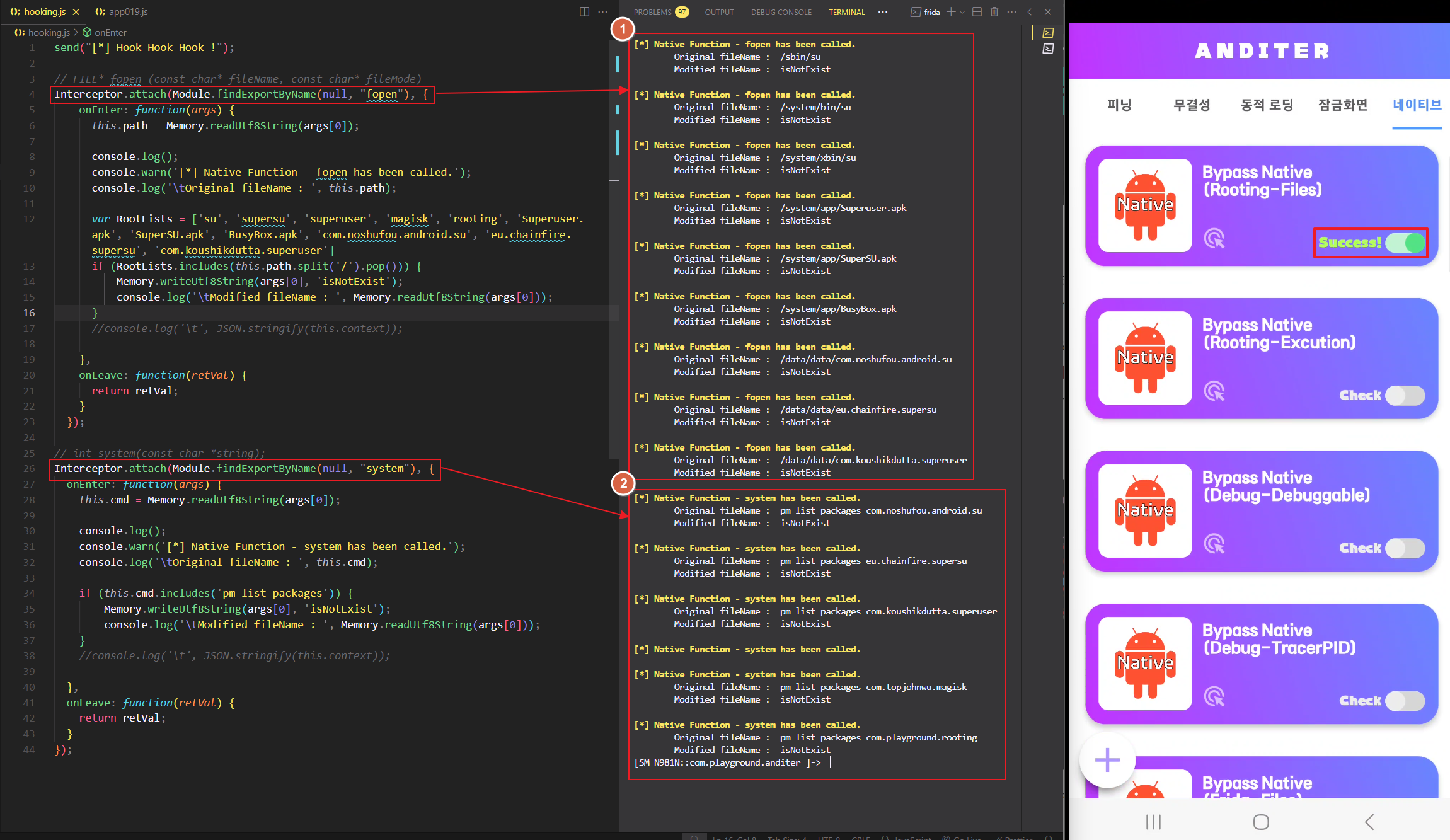Open the DEBUG CONSOLE panel tab

pos(781,12)
